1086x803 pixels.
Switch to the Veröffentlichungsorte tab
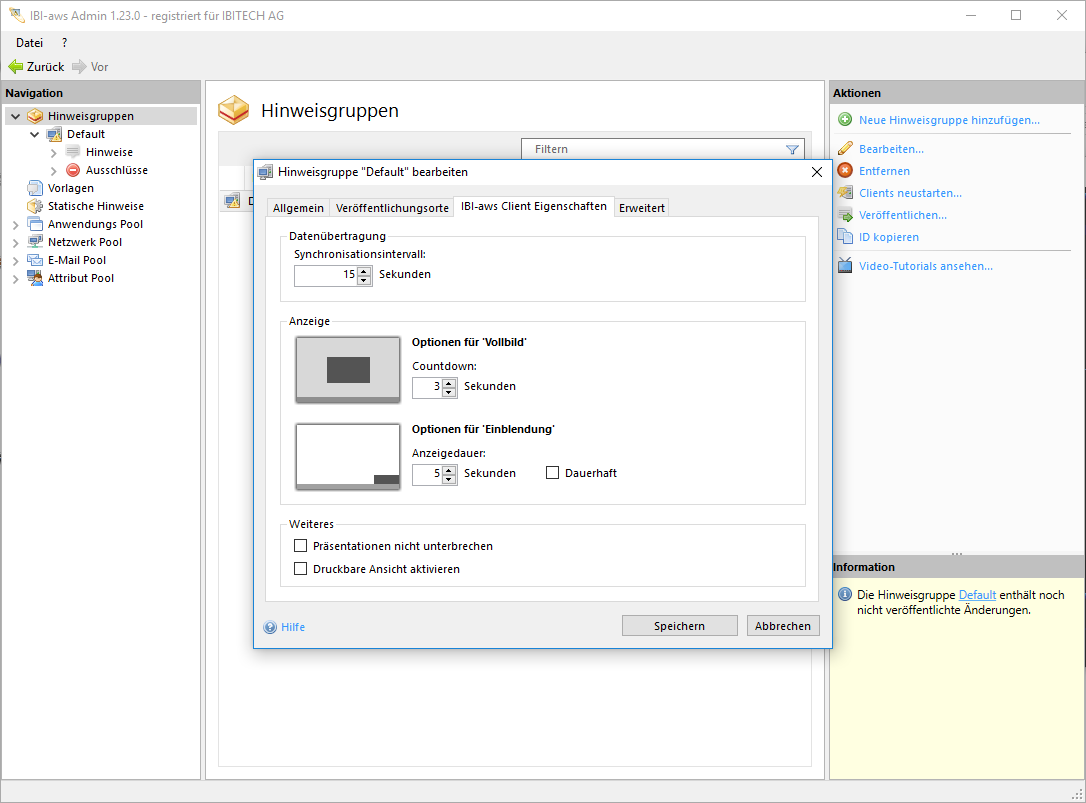click(392, 208)
